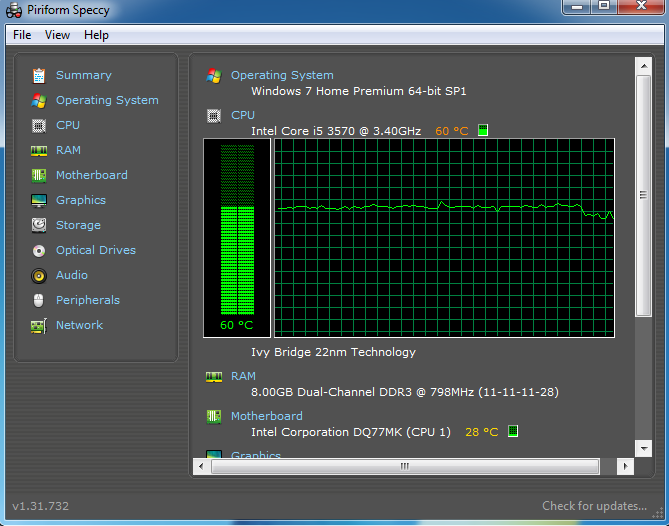This screenshot has width=669, height=526.
Task: Toggle the motherboard temperature indicator icon
Action: click(x=513, y=431)
